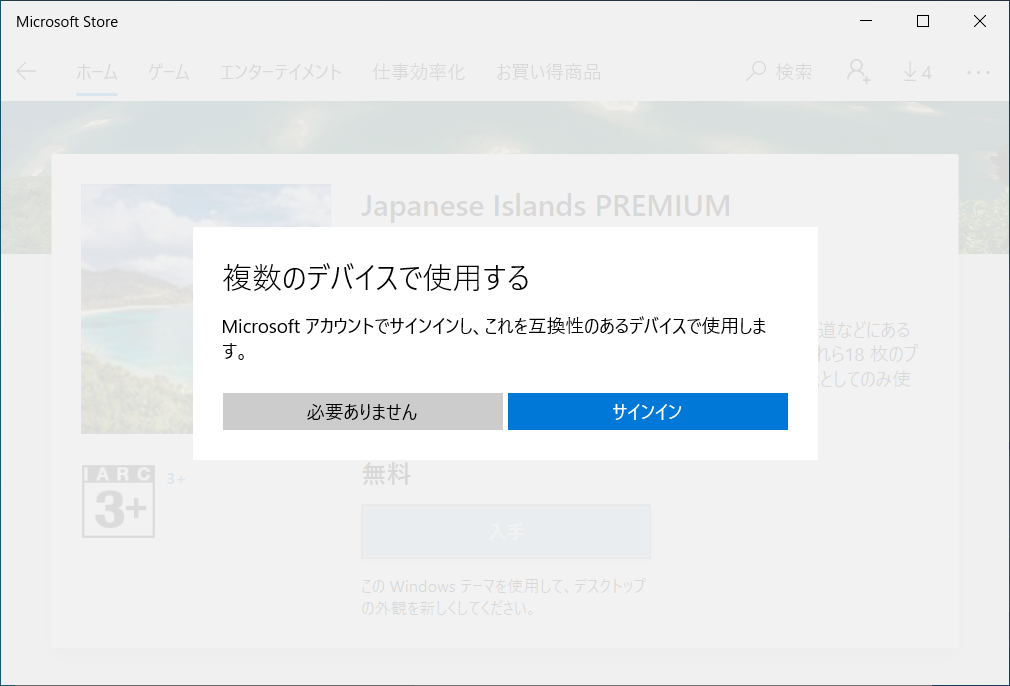This screenshot has width=1010, height=686.
Task: Open the three-dot more menu
Action: coord(978,72)
